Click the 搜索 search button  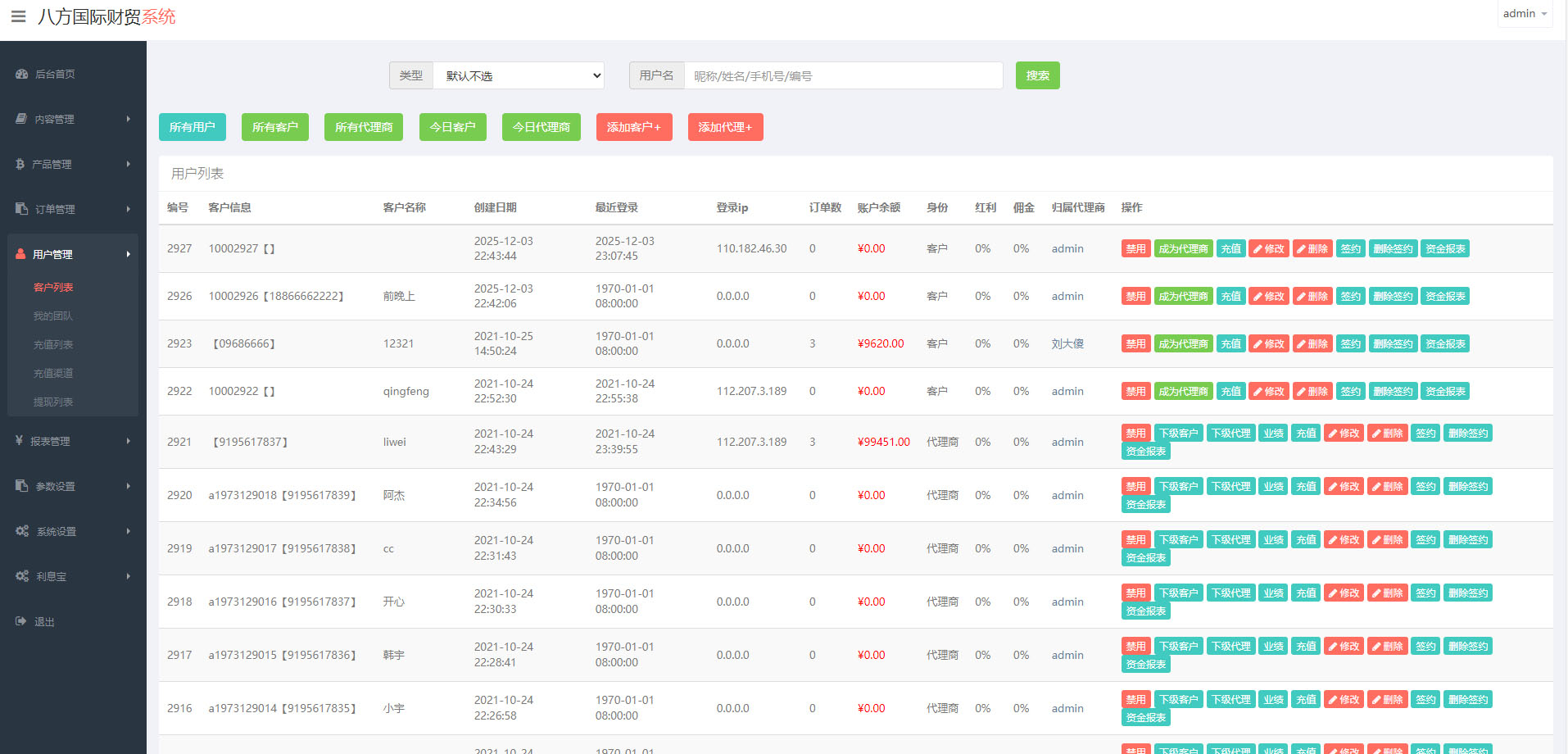1037,75
